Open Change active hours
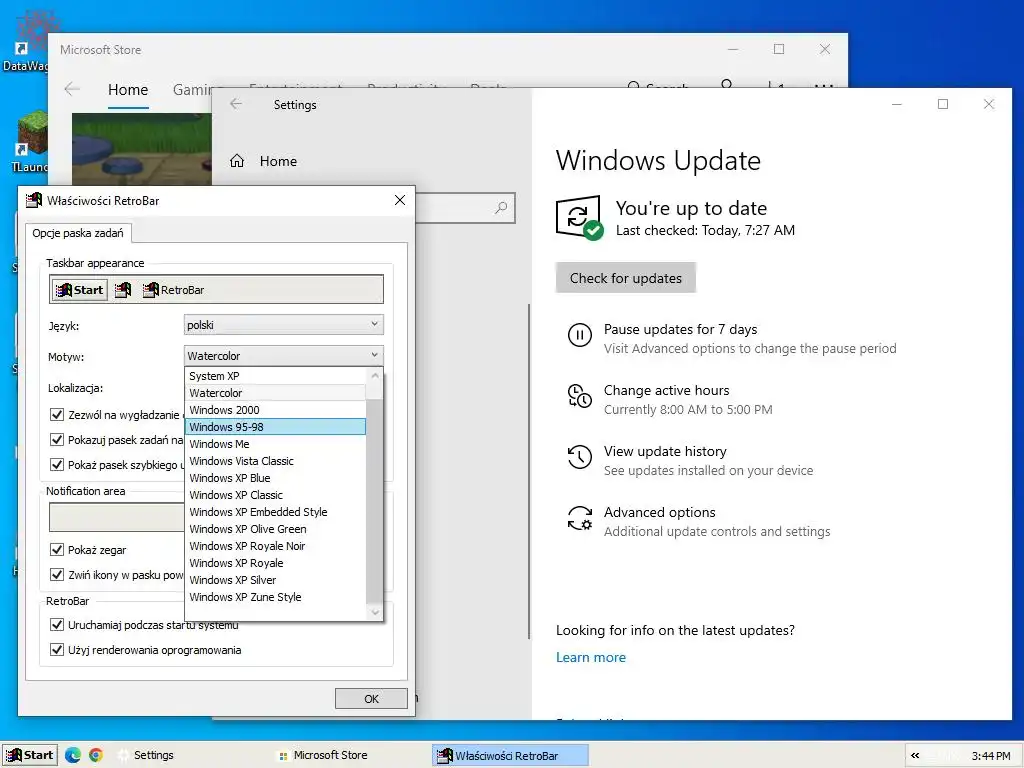 click(666, 390)
